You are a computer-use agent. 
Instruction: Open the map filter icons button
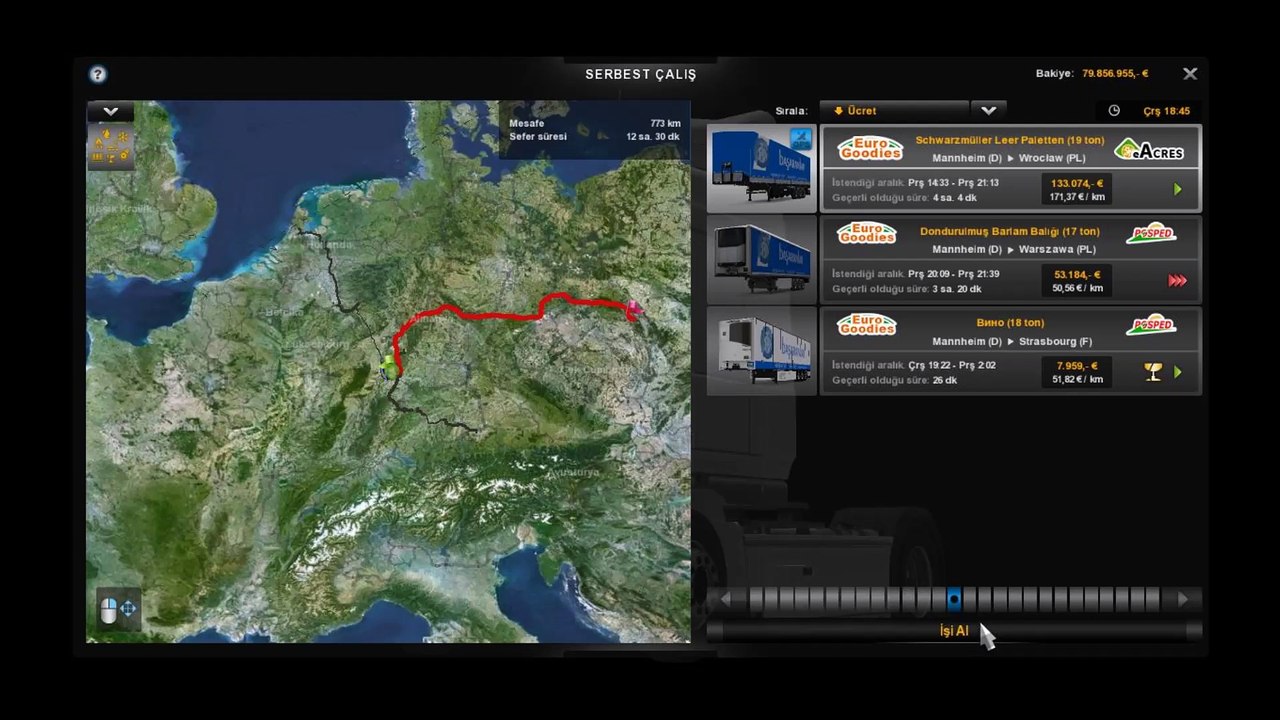pyautogui.click(x=110, y=147)
